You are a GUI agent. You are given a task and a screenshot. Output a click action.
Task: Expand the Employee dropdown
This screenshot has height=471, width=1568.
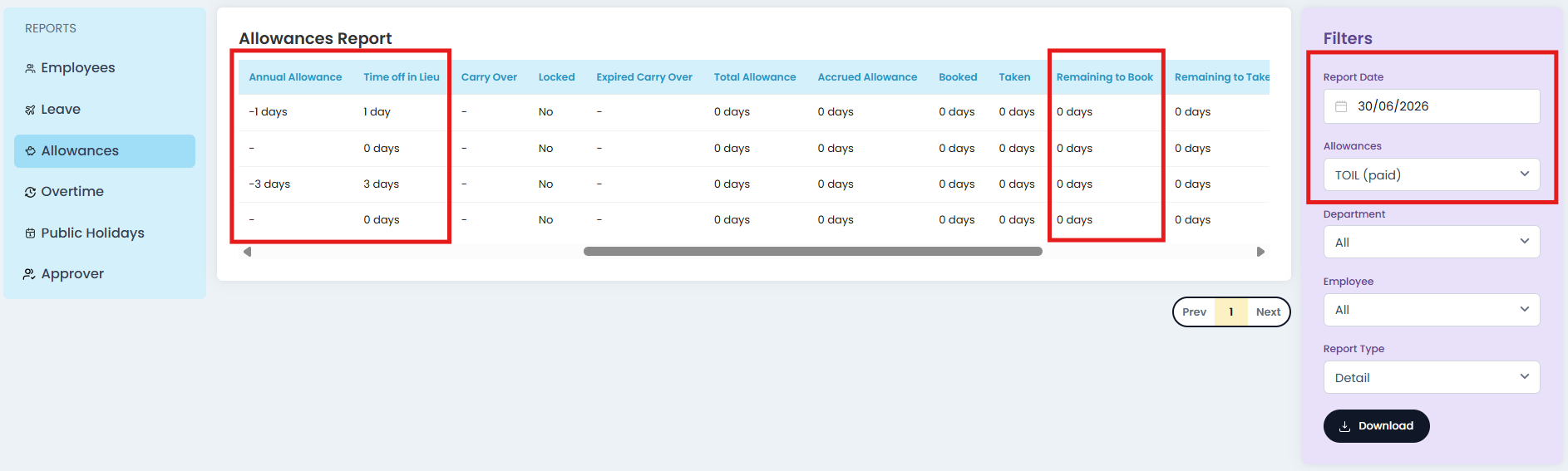(x=1432, y=310)
